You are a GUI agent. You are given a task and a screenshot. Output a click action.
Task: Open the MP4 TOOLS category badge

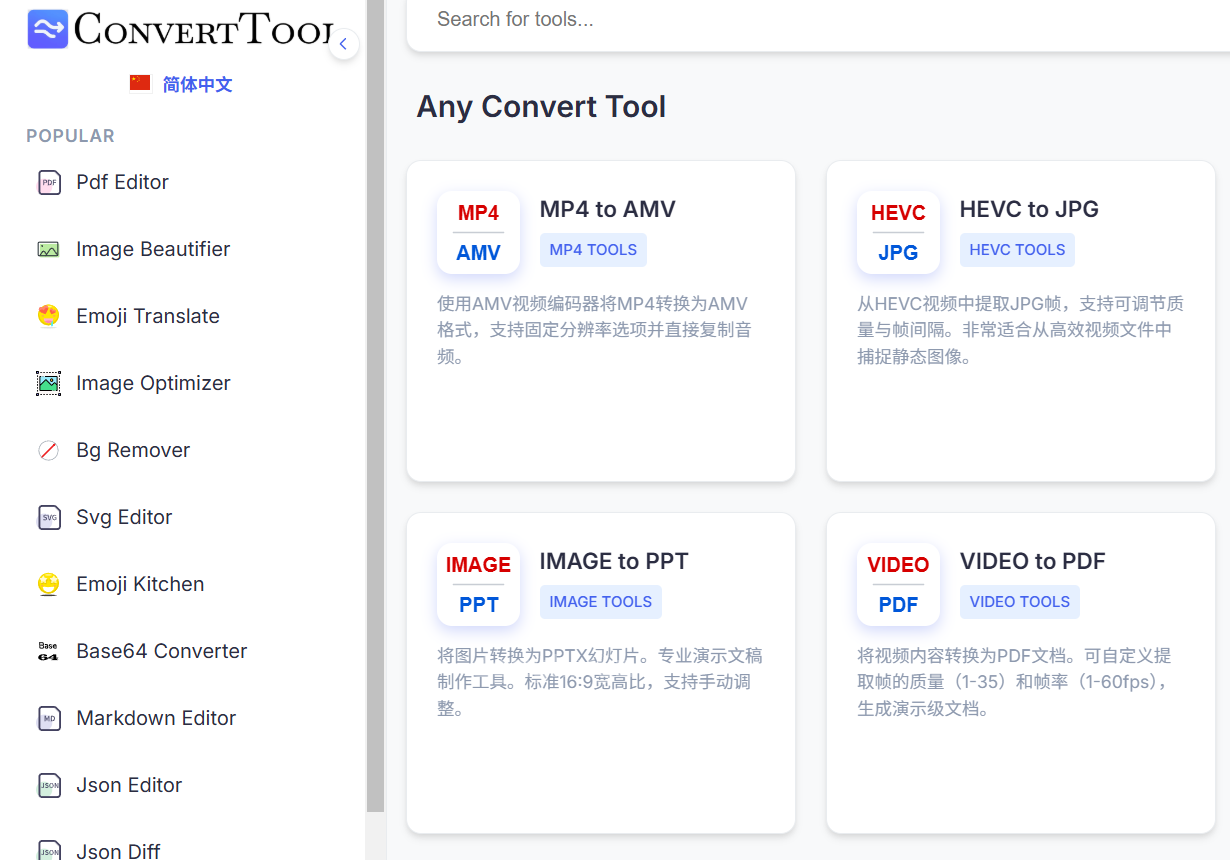click(593, 249)
